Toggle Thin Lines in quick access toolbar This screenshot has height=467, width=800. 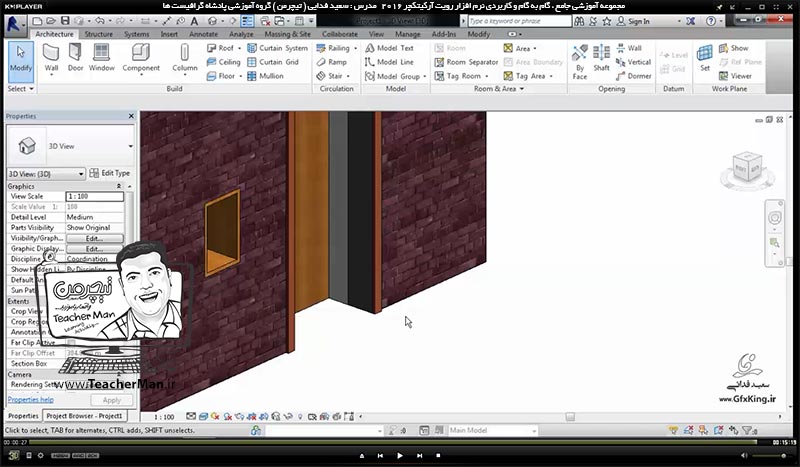pos(247,21)
